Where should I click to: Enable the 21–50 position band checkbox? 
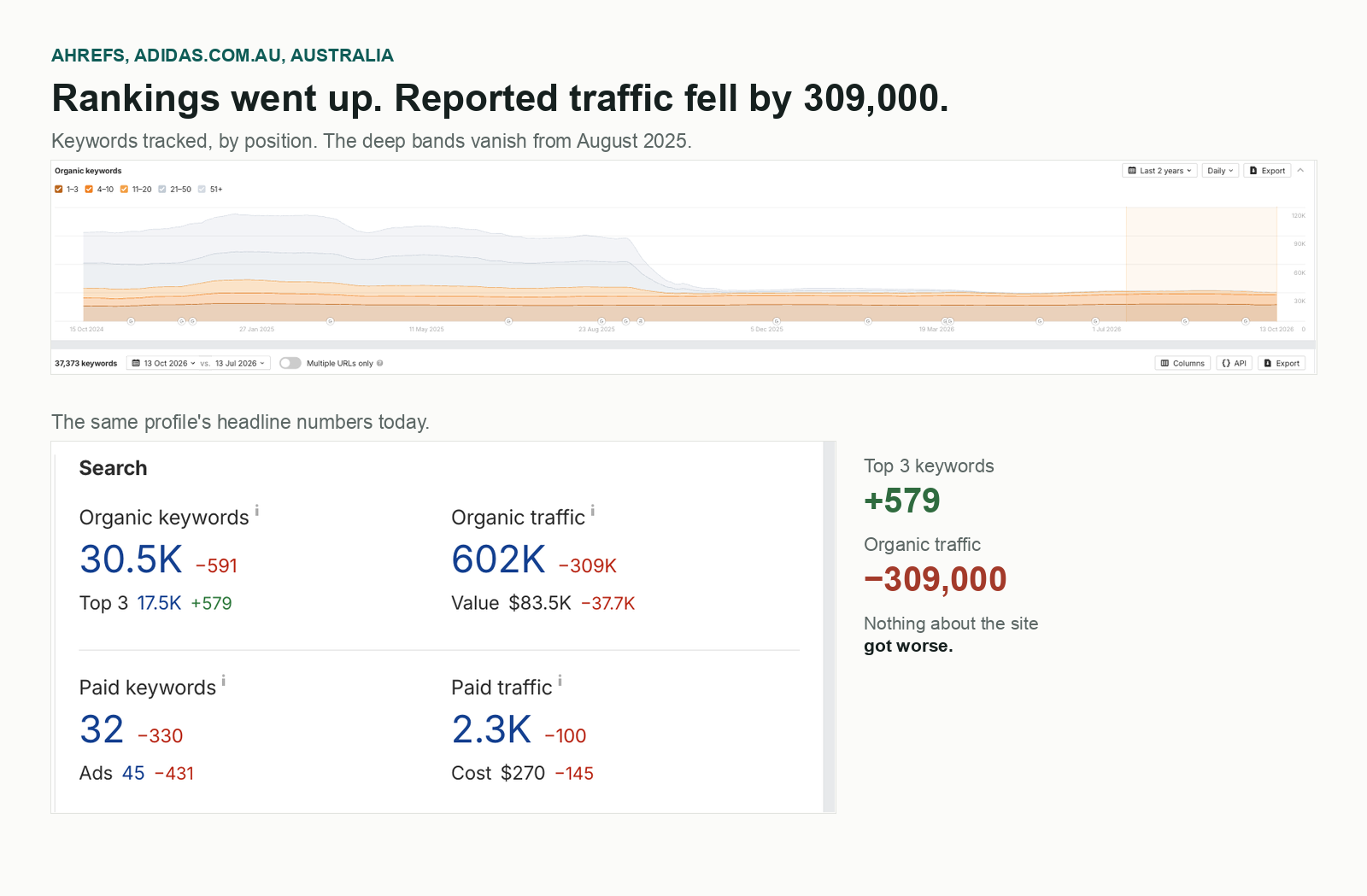click(162, 190)
